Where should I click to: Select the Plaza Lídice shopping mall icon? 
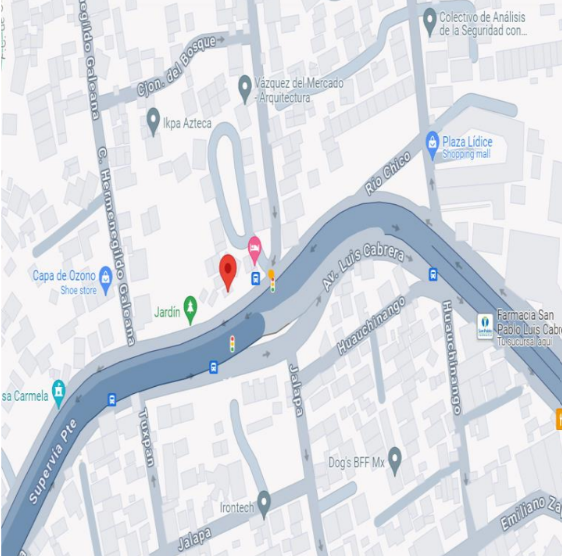coord(432,145)
